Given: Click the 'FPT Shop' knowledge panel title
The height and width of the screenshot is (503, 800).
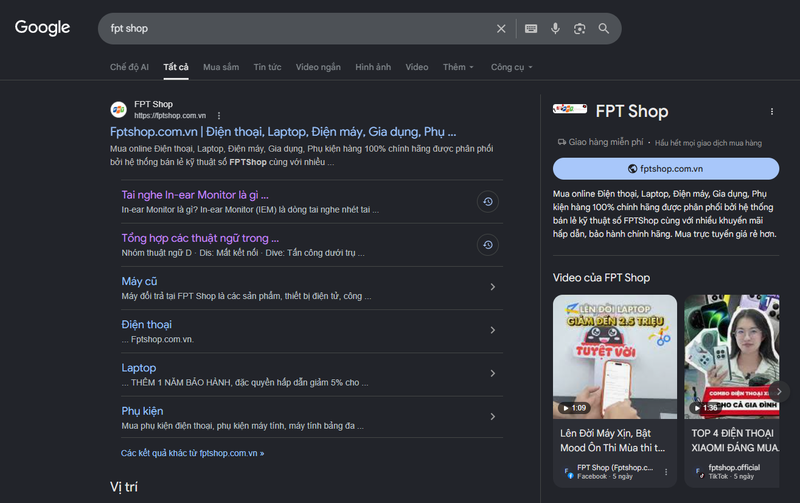Looking at the screenshot, I should click(x=632, y=111).
